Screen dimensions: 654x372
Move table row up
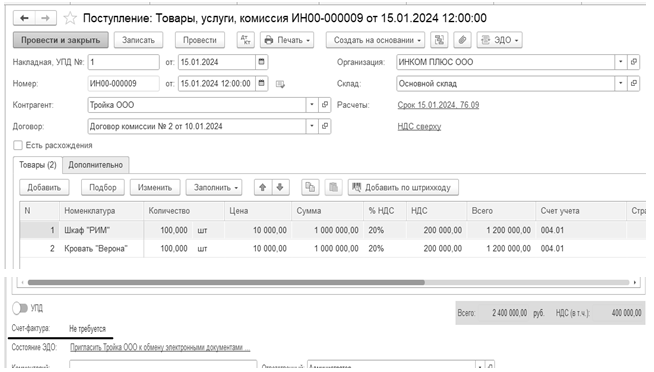(x=263, y=187)
